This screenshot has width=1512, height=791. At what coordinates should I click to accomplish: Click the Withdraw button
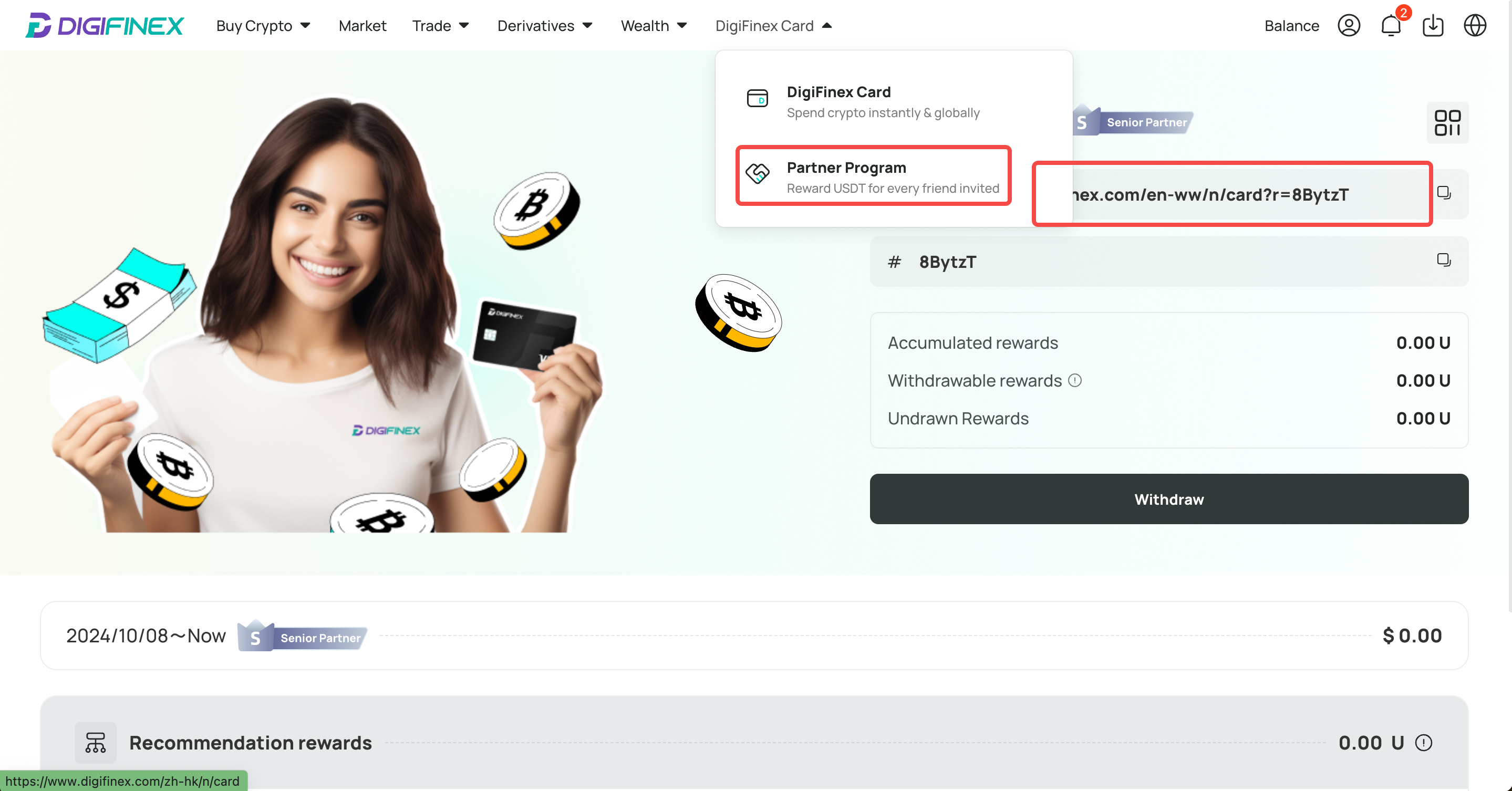1168,499
